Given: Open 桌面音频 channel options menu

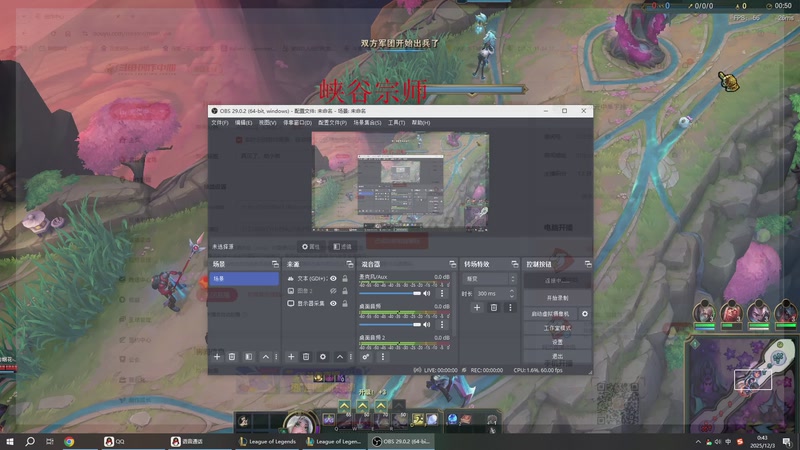Looking at the screenshot, I should click(442, 324).
